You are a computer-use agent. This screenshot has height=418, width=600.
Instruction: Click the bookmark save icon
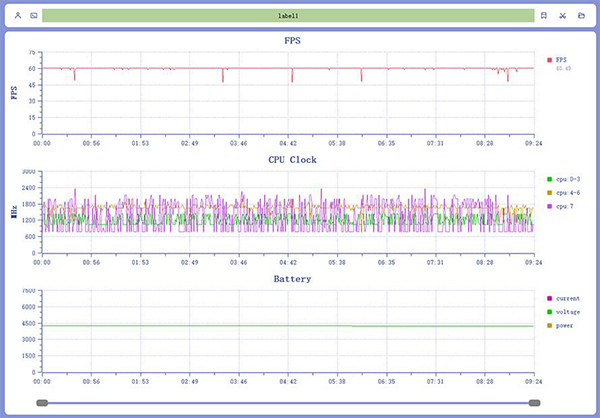[544, 16]
